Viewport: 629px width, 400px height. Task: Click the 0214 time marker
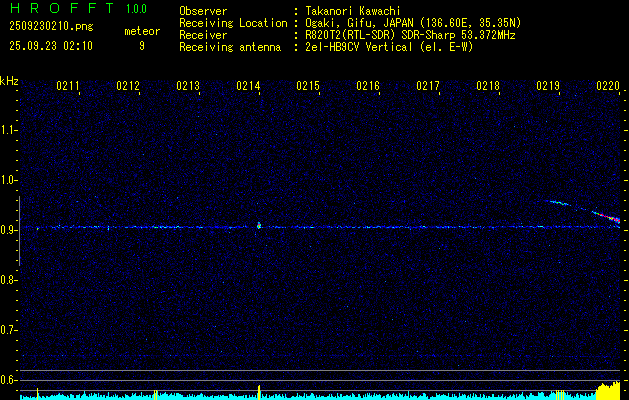248,86
